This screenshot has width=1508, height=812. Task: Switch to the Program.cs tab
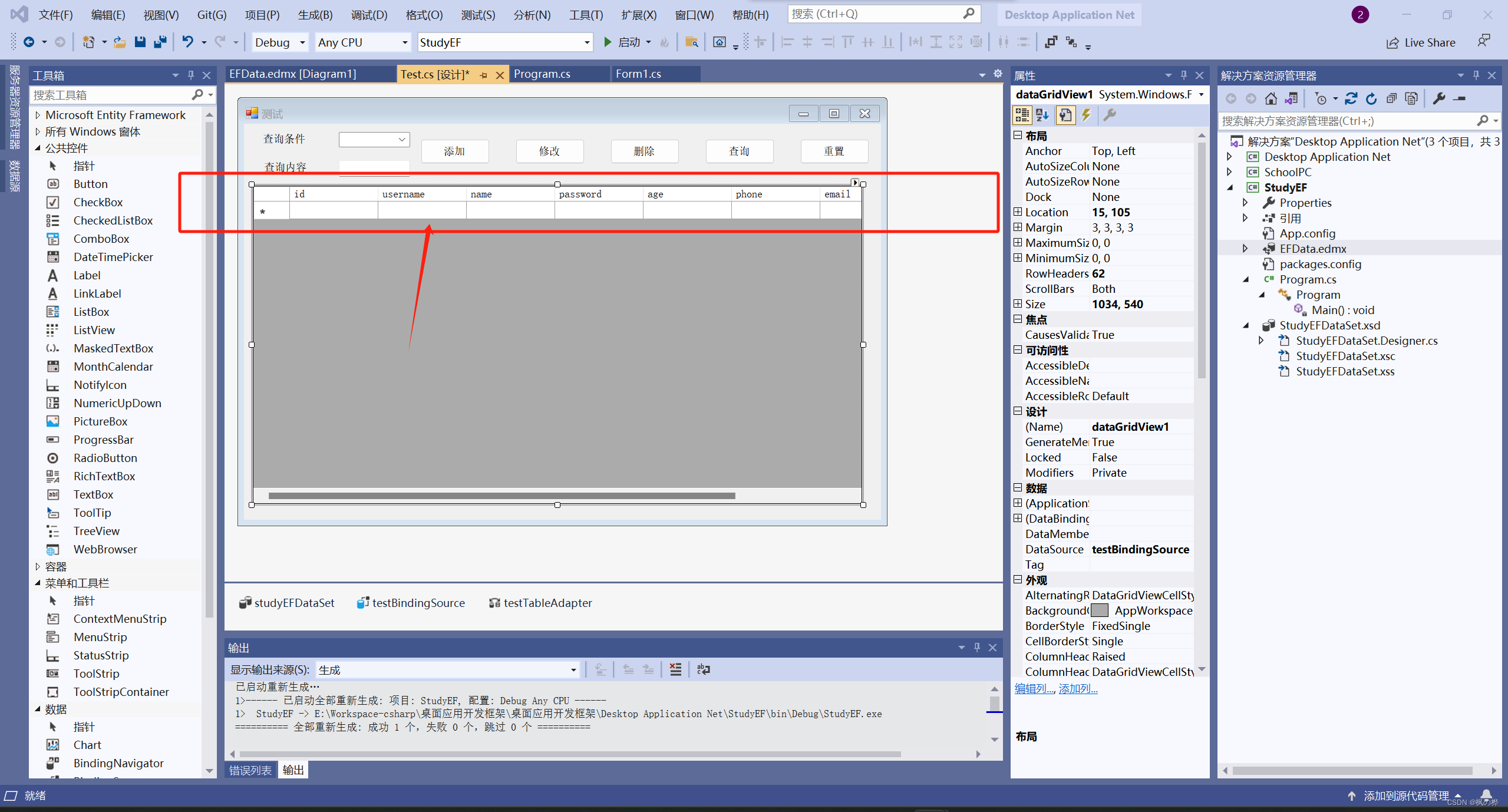[x=542, y=74]
